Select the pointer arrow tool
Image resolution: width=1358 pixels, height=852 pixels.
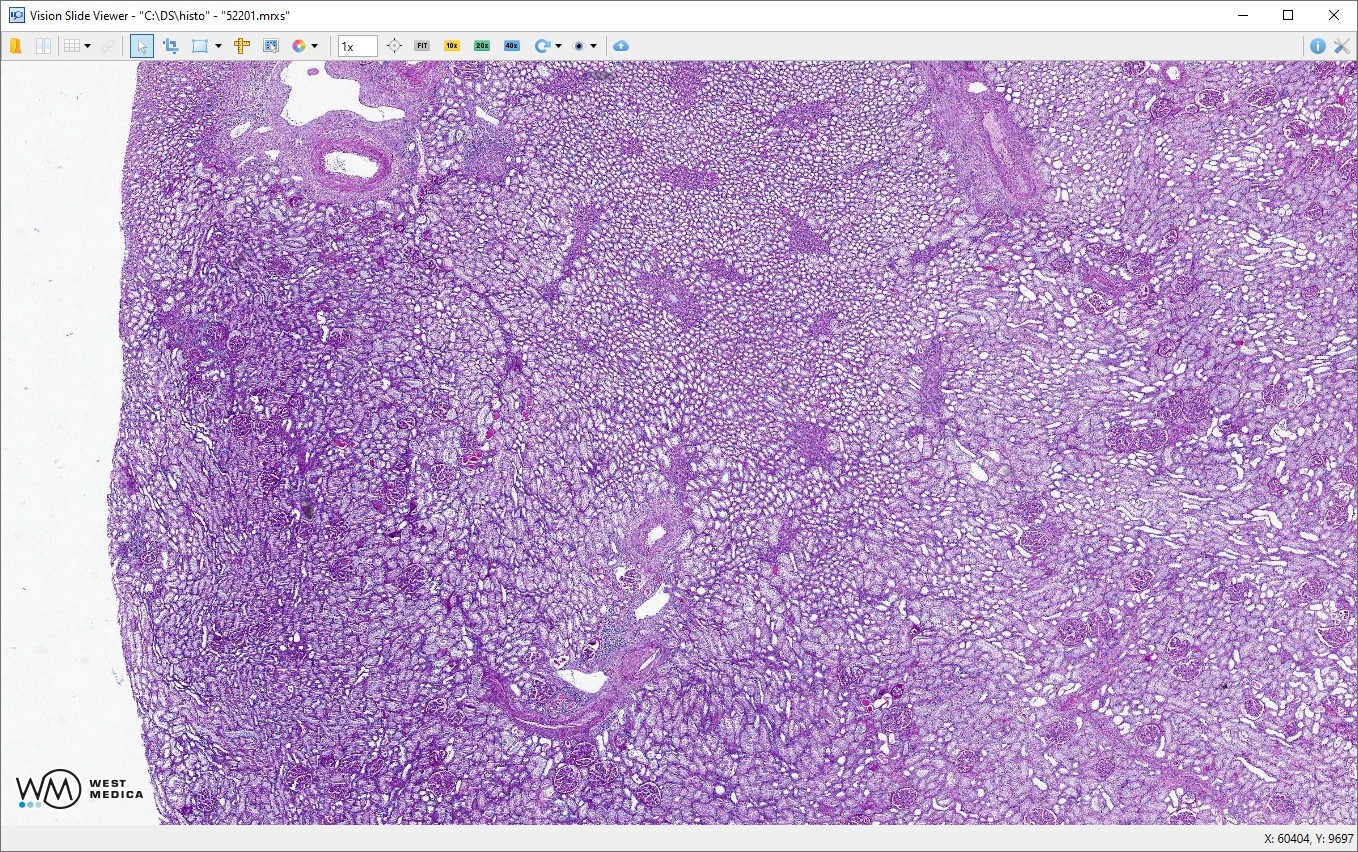(x=142, y=46)
